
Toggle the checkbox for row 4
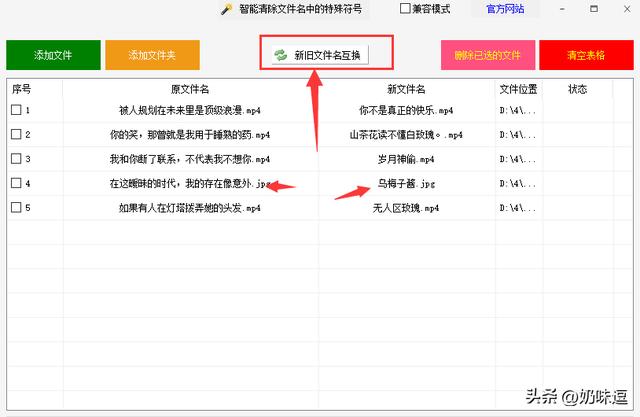pos(16,183)
